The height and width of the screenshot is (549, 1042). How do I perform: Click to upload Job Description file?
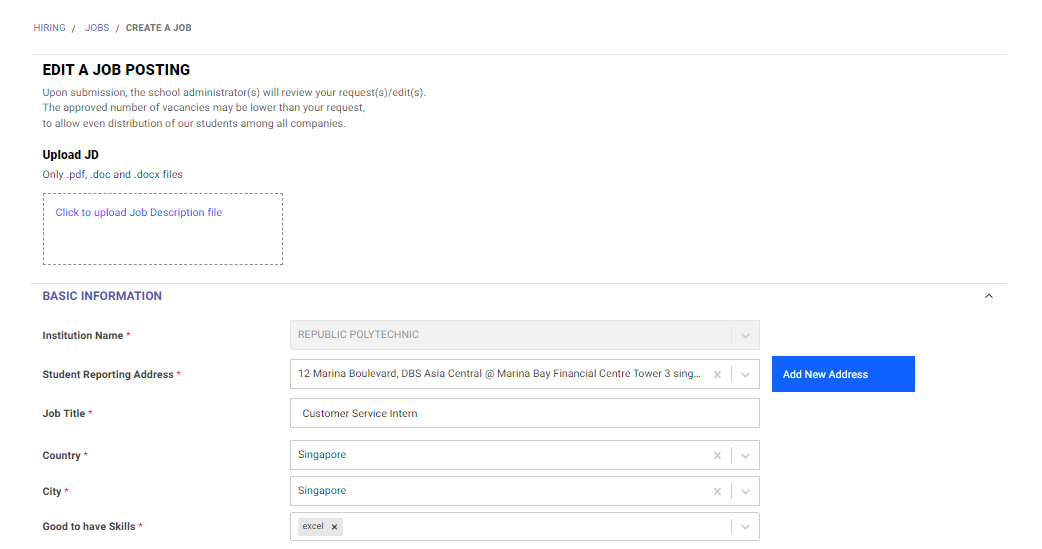pos(138,212)
